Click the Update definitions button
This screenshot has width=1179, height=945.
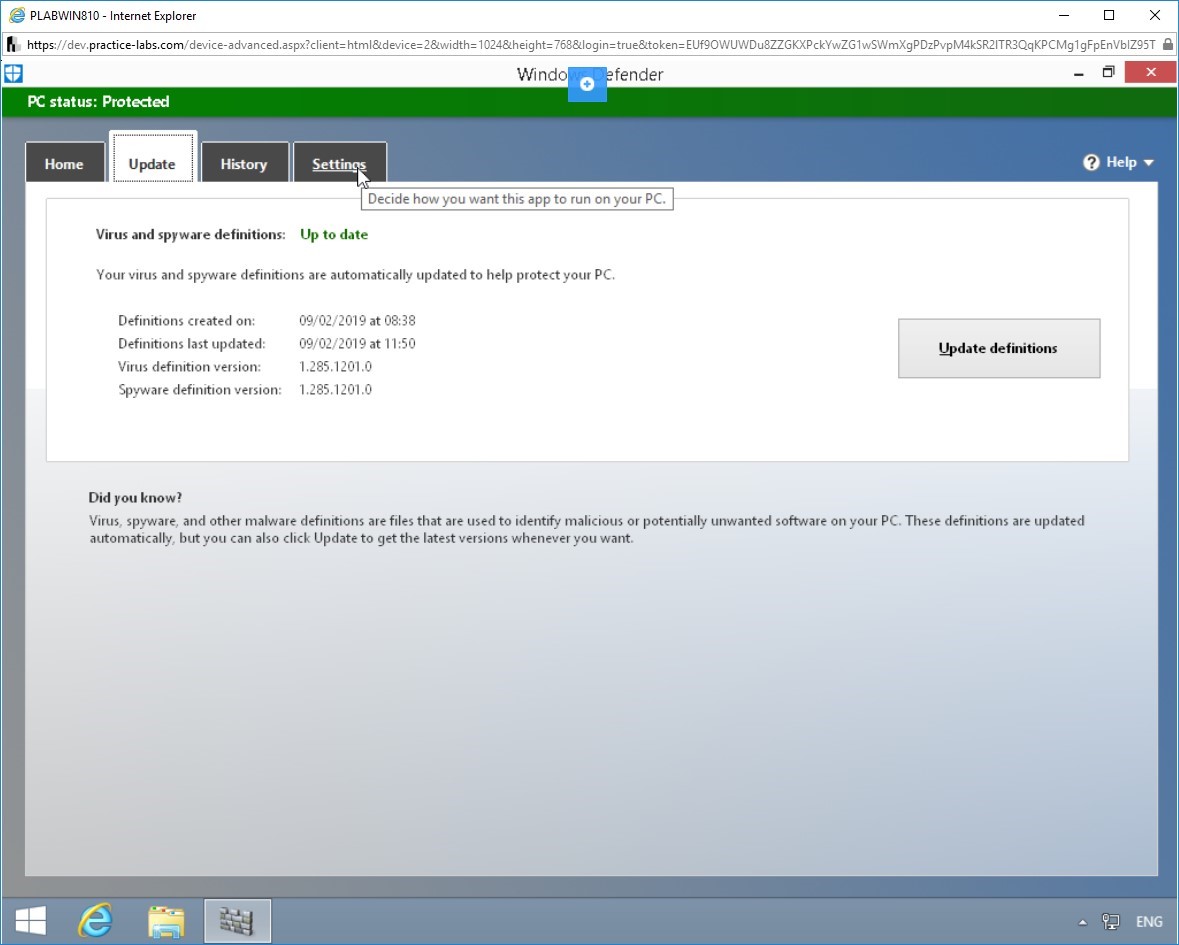pos(999,348)
